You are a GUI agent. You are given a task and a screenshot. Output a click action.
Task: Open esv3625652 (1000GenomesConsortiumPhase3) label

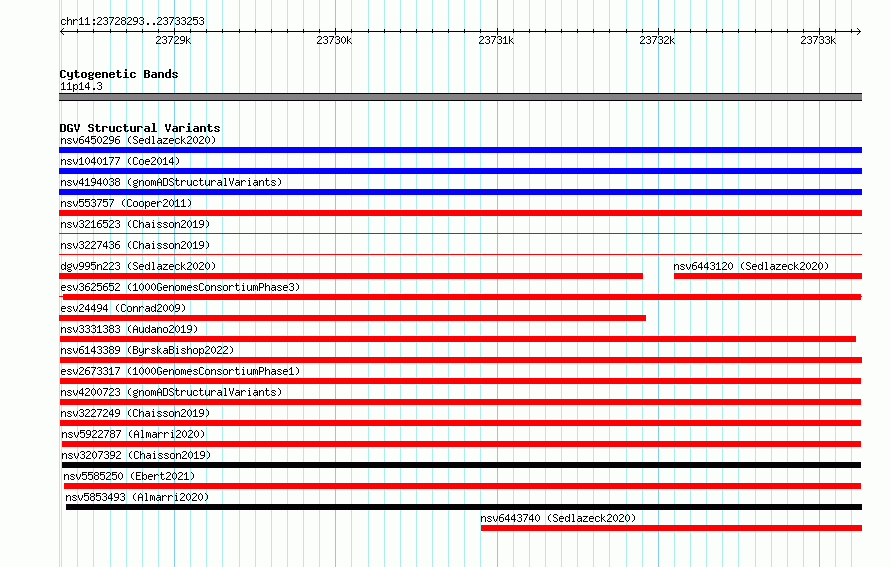180,287
